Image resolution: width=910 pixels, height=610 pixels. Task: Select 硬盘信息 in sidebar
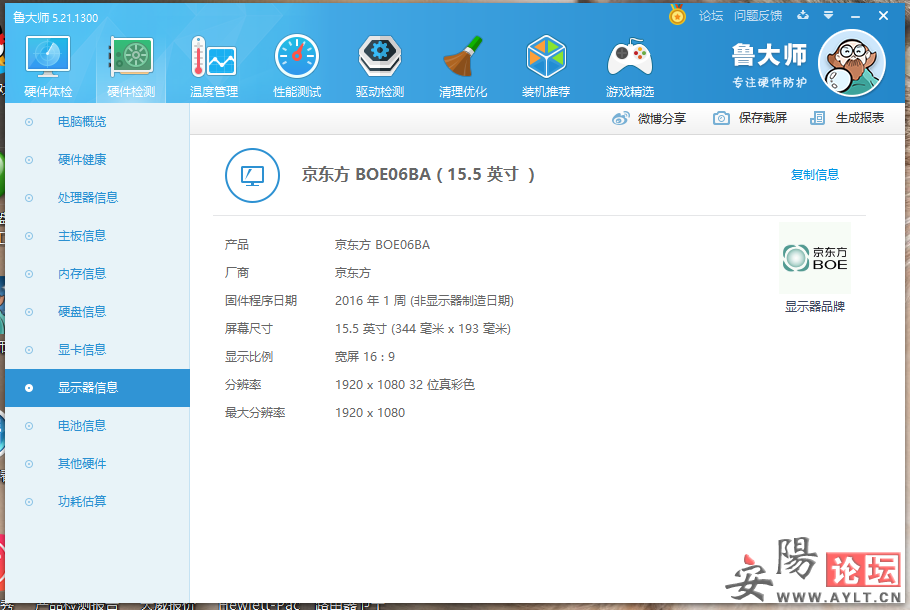tap(98, 312)
